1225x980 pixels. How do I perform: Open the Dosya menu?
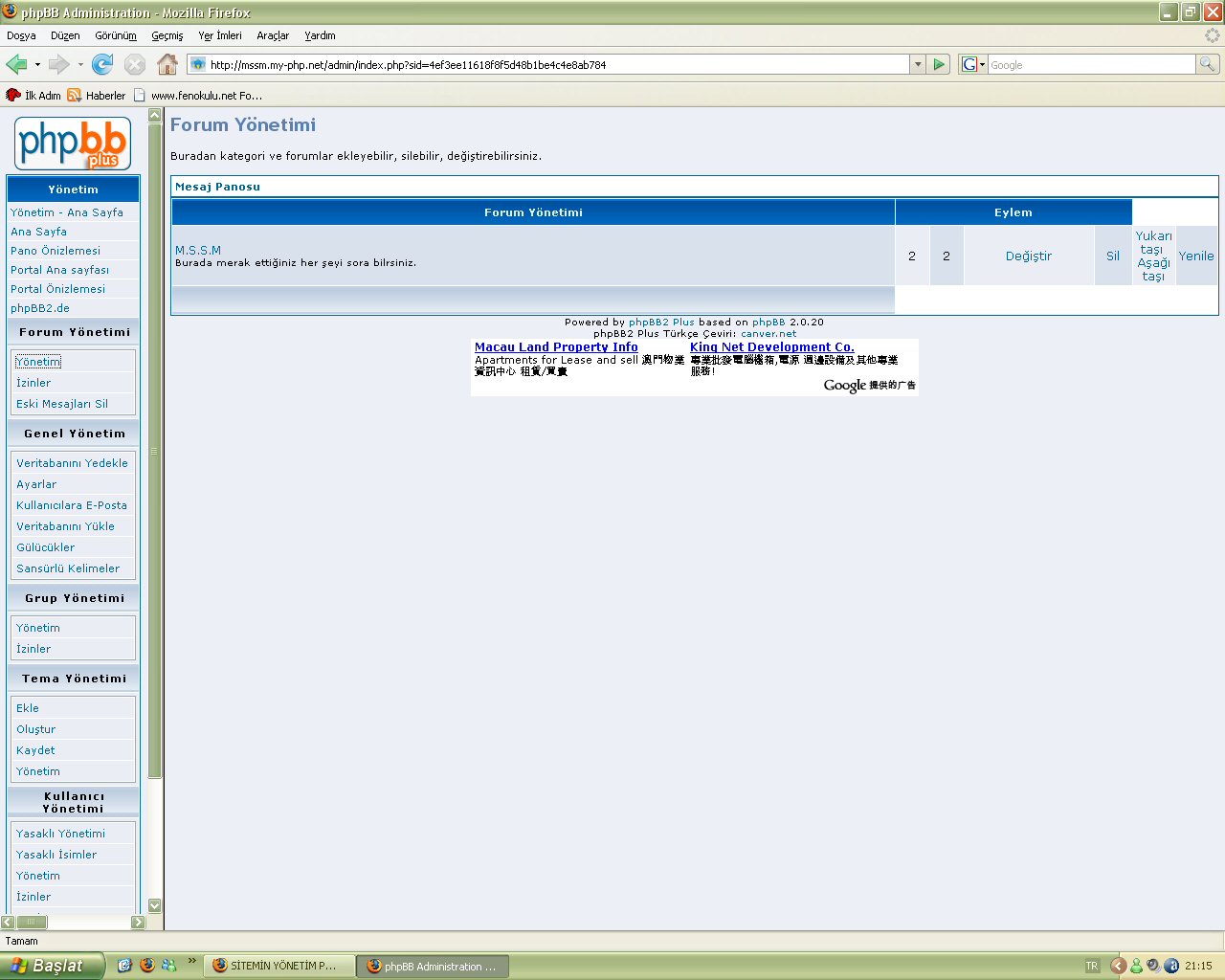(21, 35)
